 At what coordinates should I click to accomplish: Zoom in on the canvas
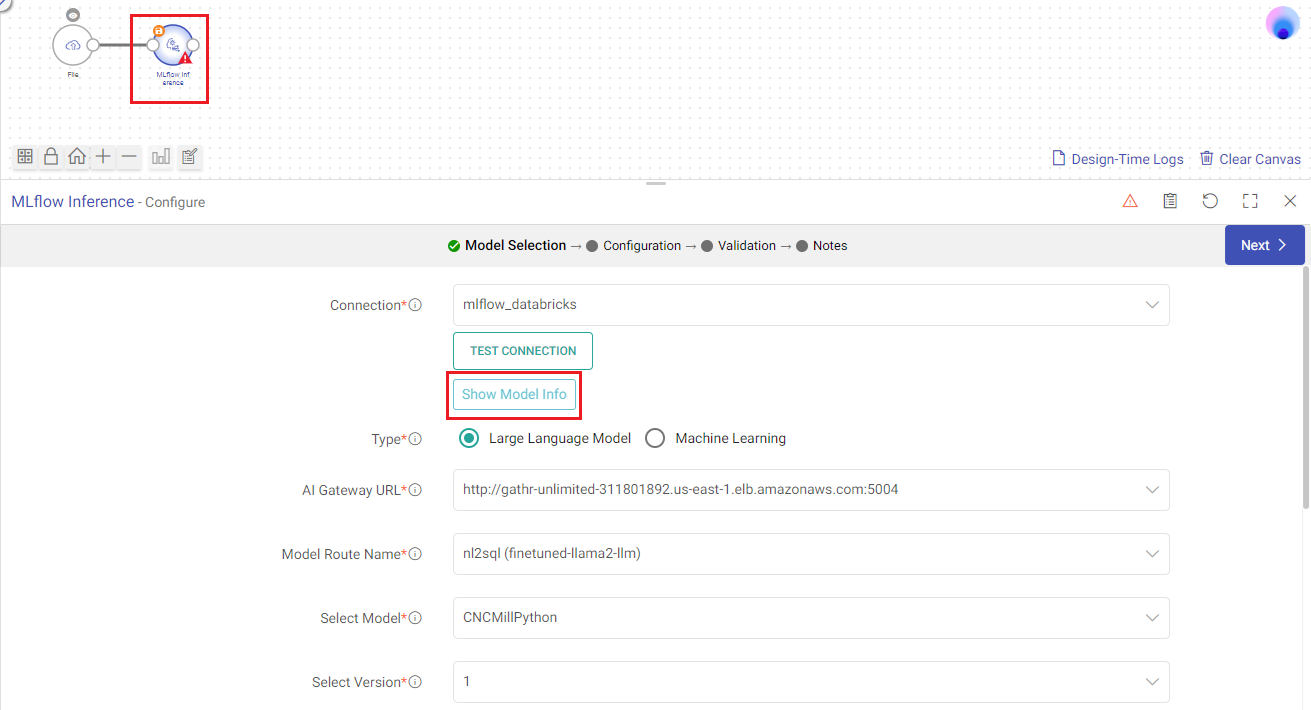[x=102, y=156]
